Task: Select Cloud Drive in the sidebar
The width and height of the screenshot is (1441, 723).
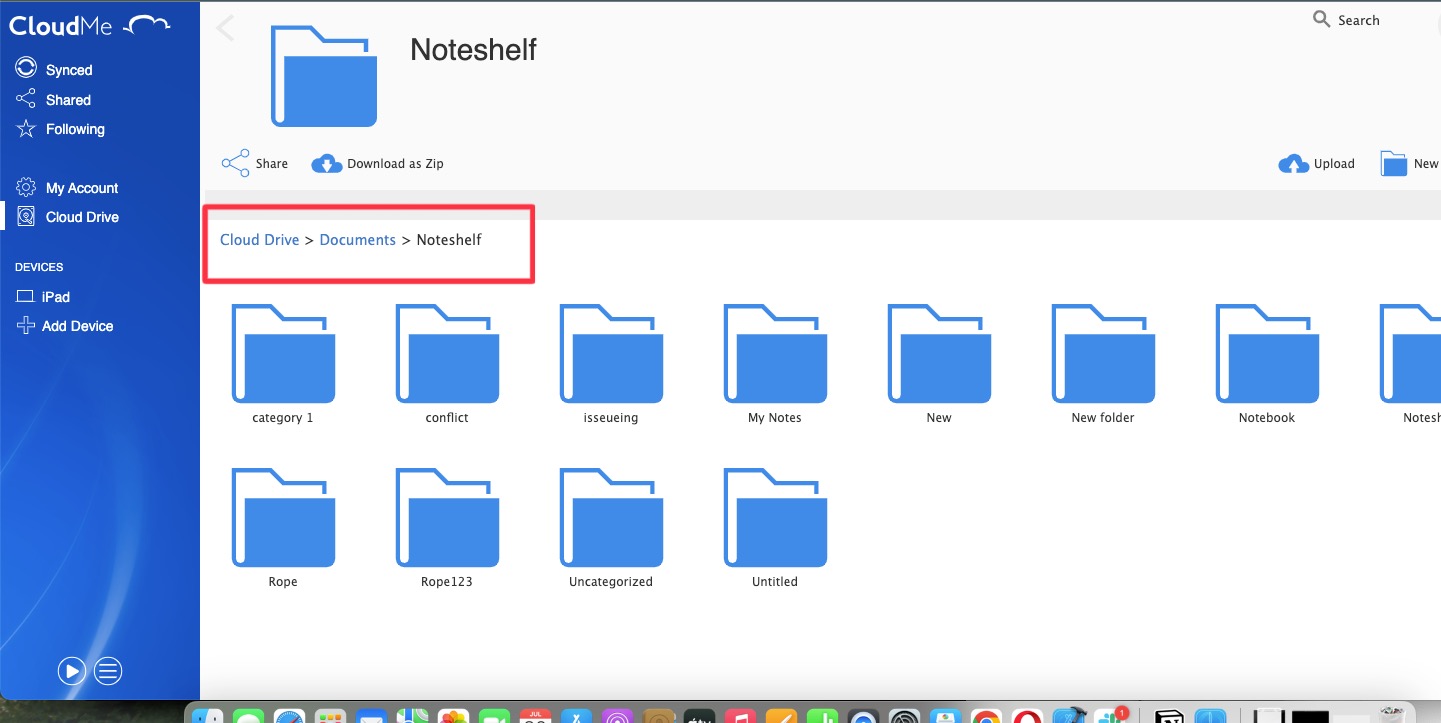Action: pyautogui.click(x=68, y=217)
